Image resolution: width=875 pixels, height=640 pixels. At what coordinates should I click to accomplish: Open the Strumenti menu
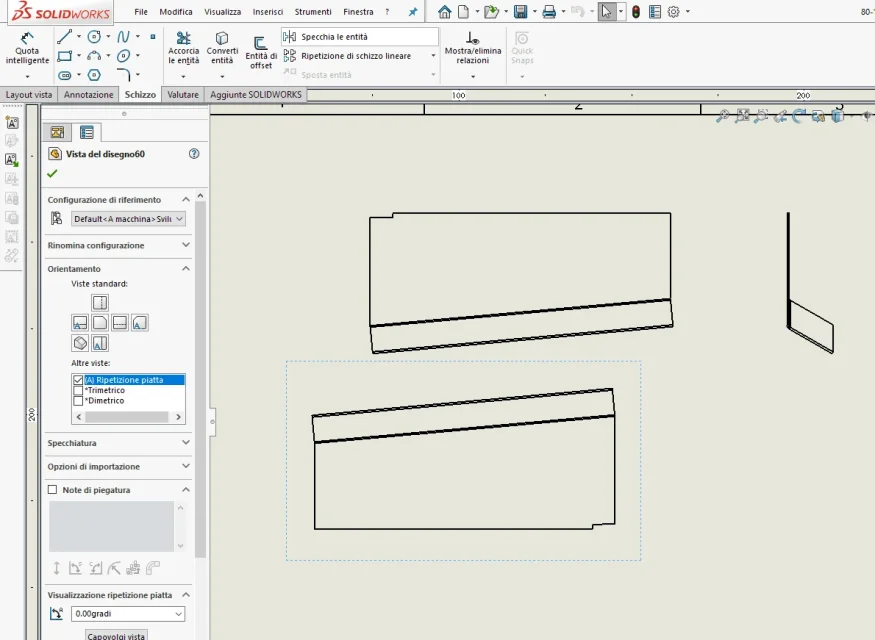312,12
